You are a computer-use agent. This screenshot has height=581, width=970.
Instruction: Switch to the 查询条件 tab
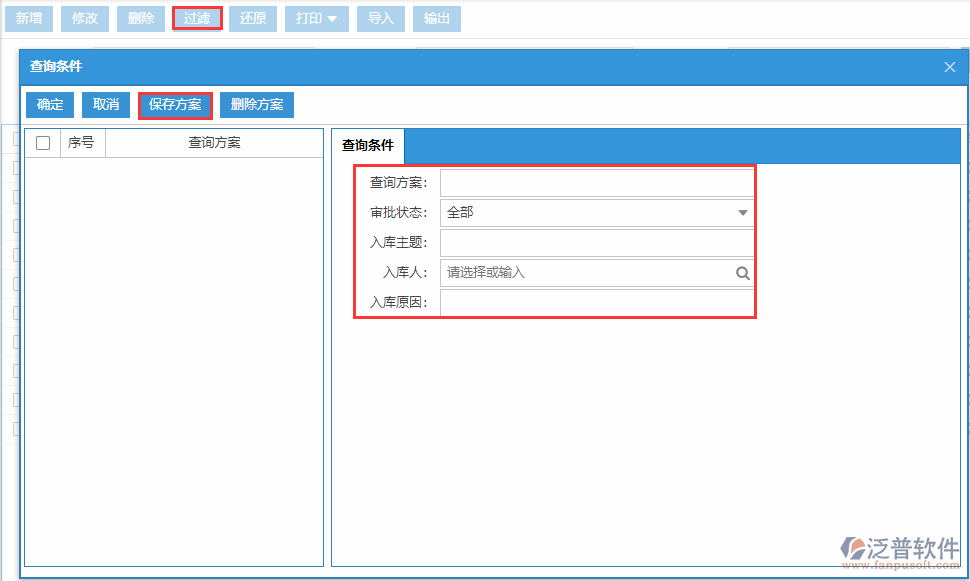(x=368, y=144)
